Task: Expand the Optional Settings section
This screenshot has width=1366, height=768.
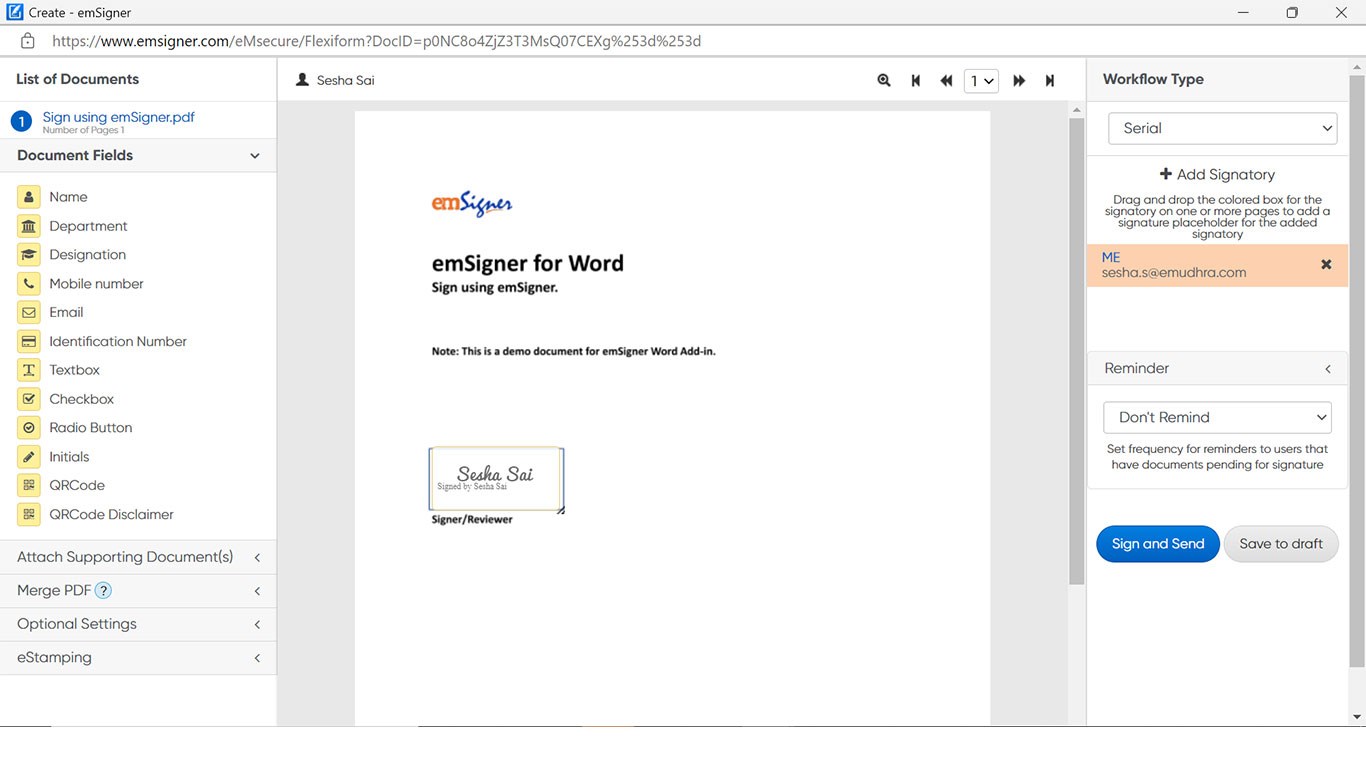Action: [x=257, y=625]
